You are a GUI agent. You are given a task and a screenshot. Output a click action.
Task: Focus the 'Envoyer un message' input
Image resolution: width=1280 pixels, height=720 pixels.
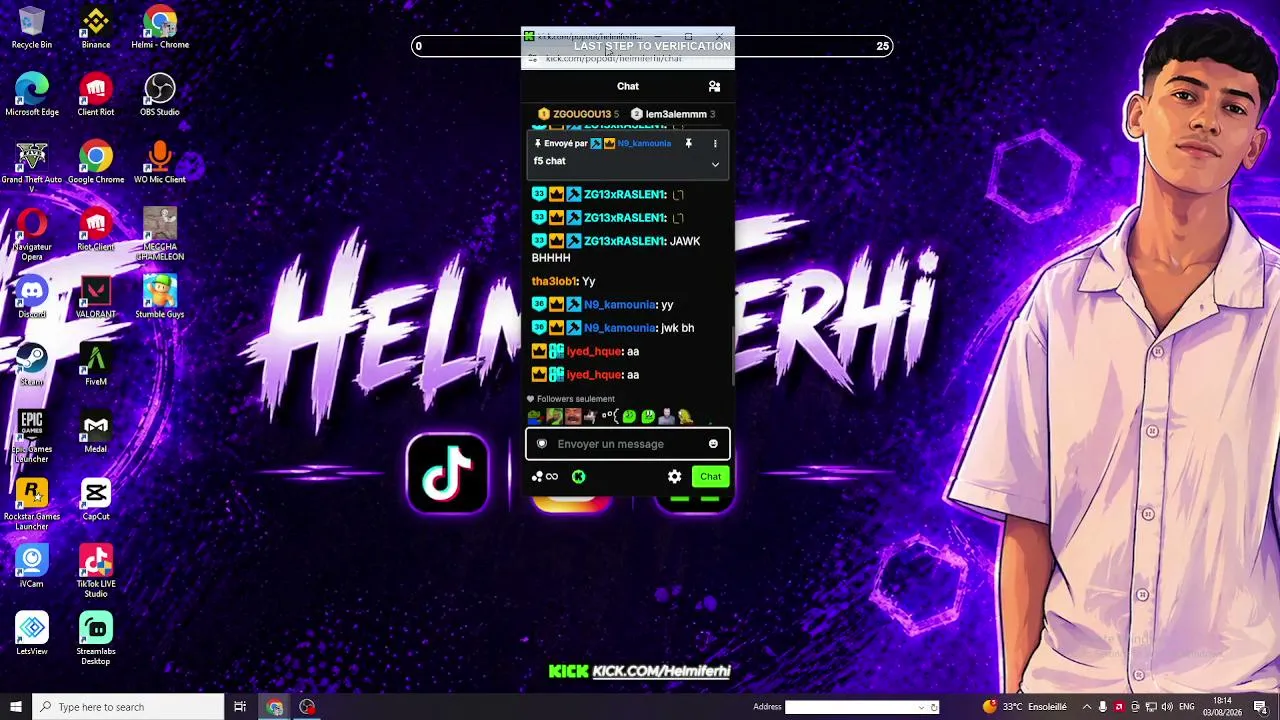coord(628,444)
